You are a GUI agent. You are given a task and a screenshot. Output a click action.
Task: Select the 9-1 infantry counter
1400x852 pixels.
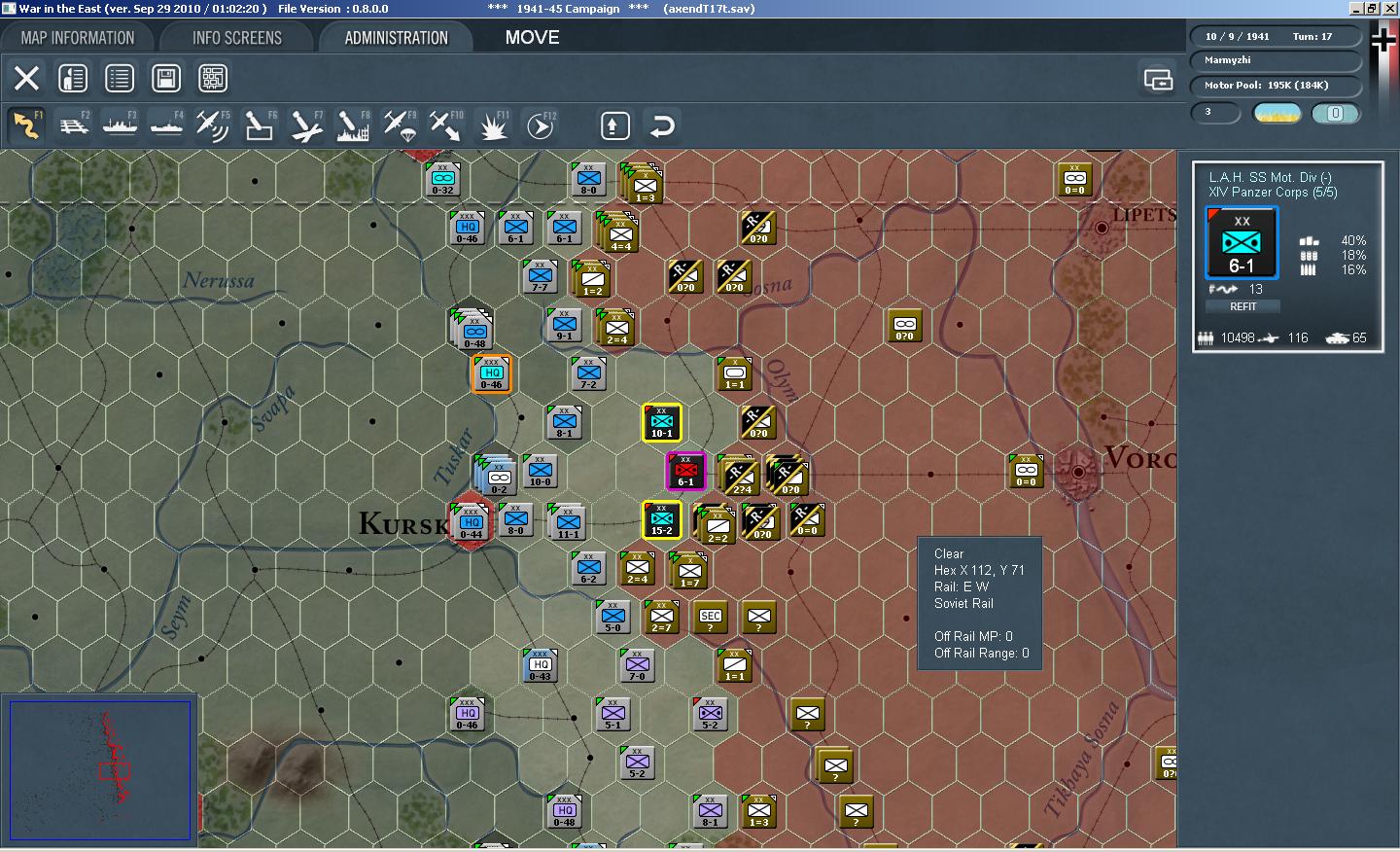565,326
